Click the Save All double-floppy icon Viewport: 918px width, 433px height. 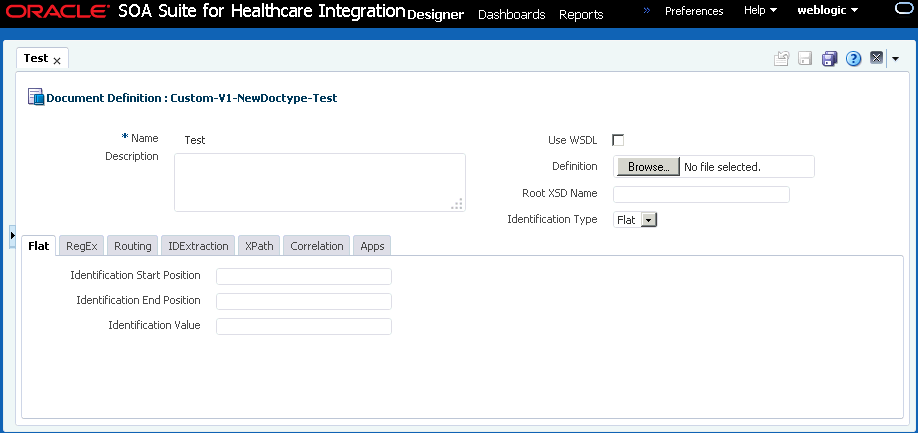coord(830,59)
